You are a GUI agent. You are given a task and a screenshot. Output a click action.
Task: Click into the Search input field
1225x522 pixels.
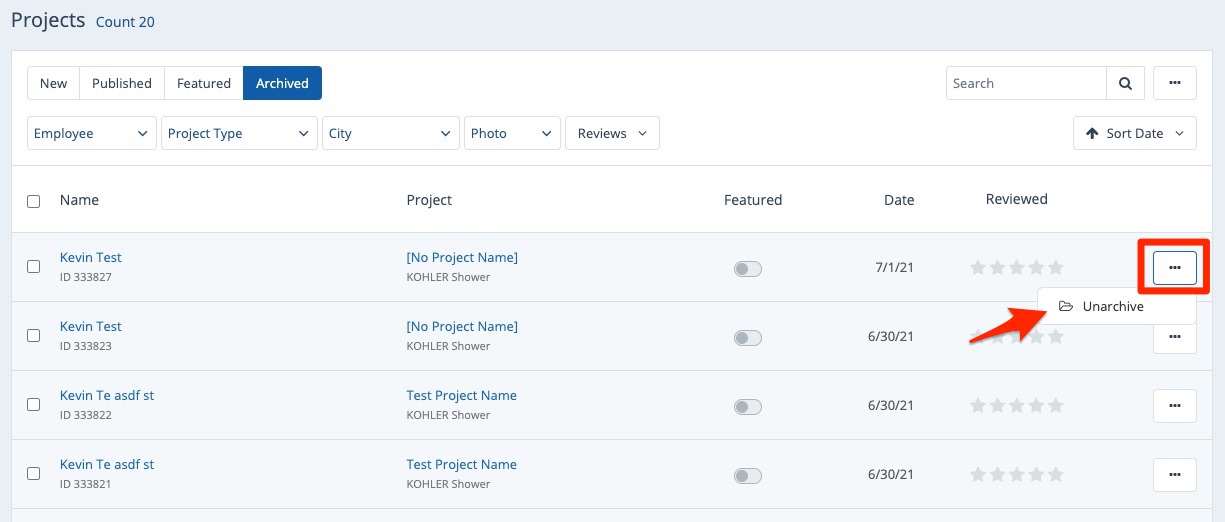pos(1025,84)
